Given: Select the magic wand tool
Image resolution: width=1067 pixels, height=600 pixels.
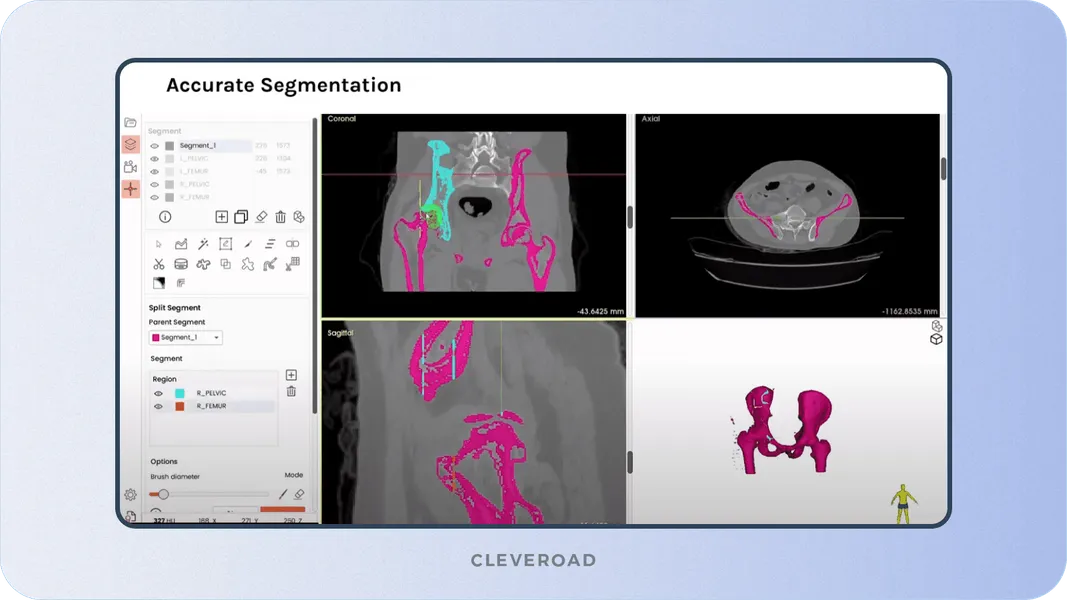Looking at the screenshot, I should pos(203,244).
